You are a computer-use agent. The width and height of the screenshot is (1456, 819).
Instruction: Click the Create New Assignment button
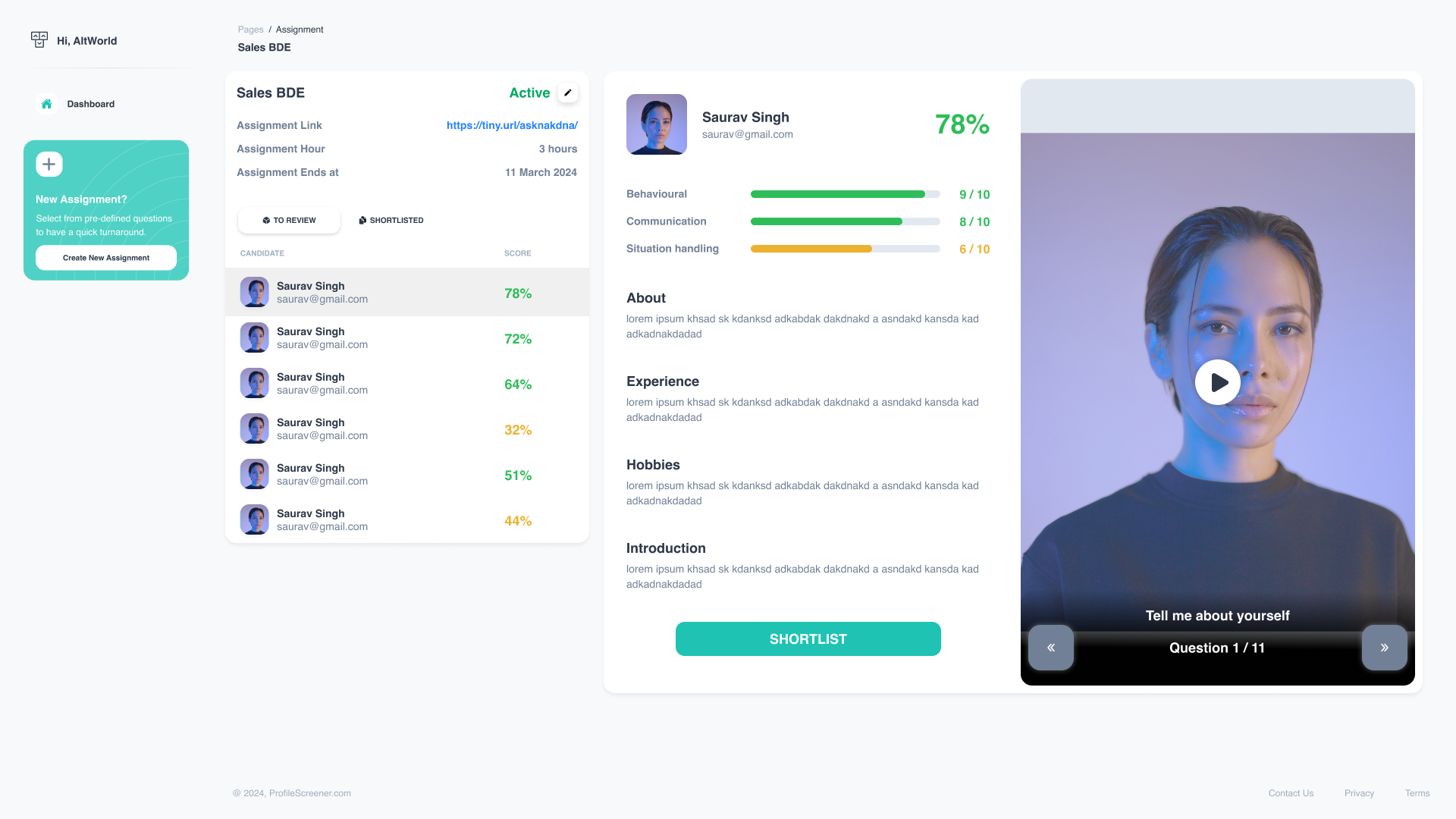click(x=106, y=258)
